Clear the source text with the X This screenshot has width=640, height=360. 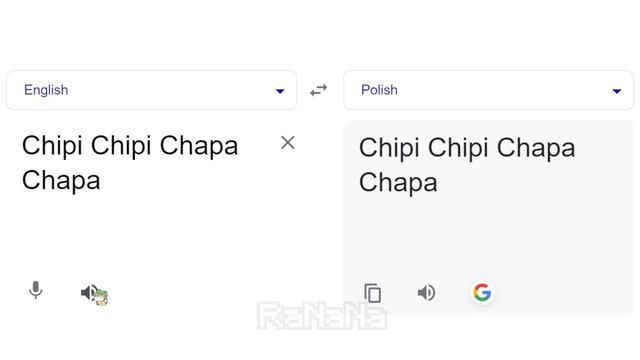coord(288,142)
